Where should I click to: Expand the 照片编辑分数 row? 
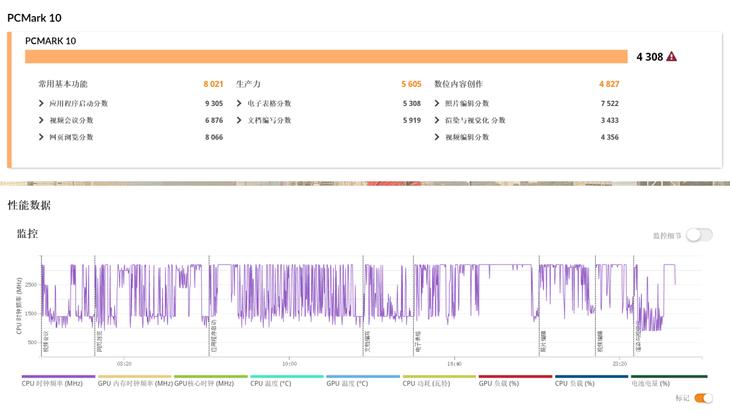point(462,103)
